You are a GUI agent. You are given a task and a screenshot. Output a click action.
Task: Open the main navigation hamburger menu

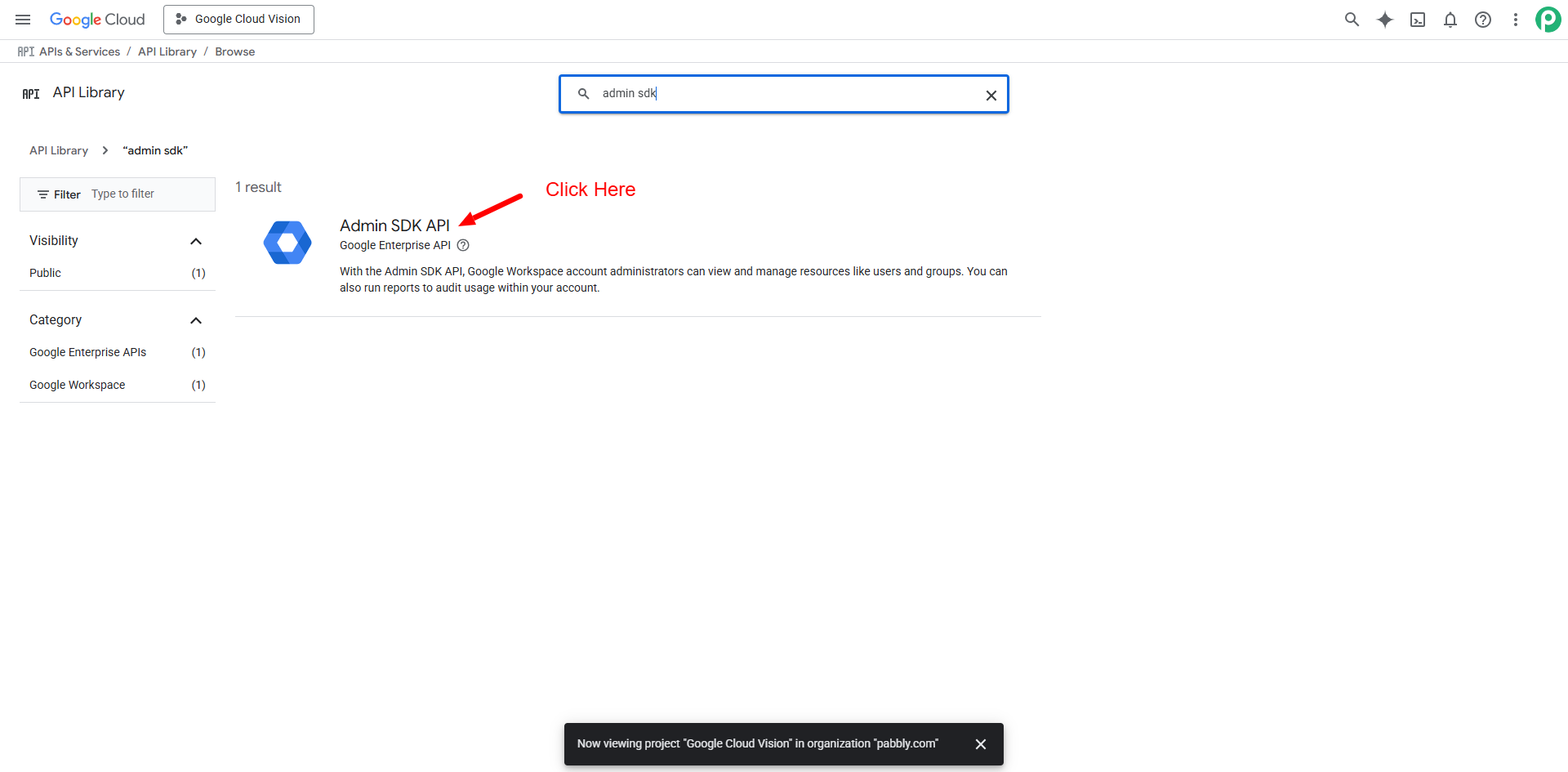pyautogui.click(x=23, y=20)
